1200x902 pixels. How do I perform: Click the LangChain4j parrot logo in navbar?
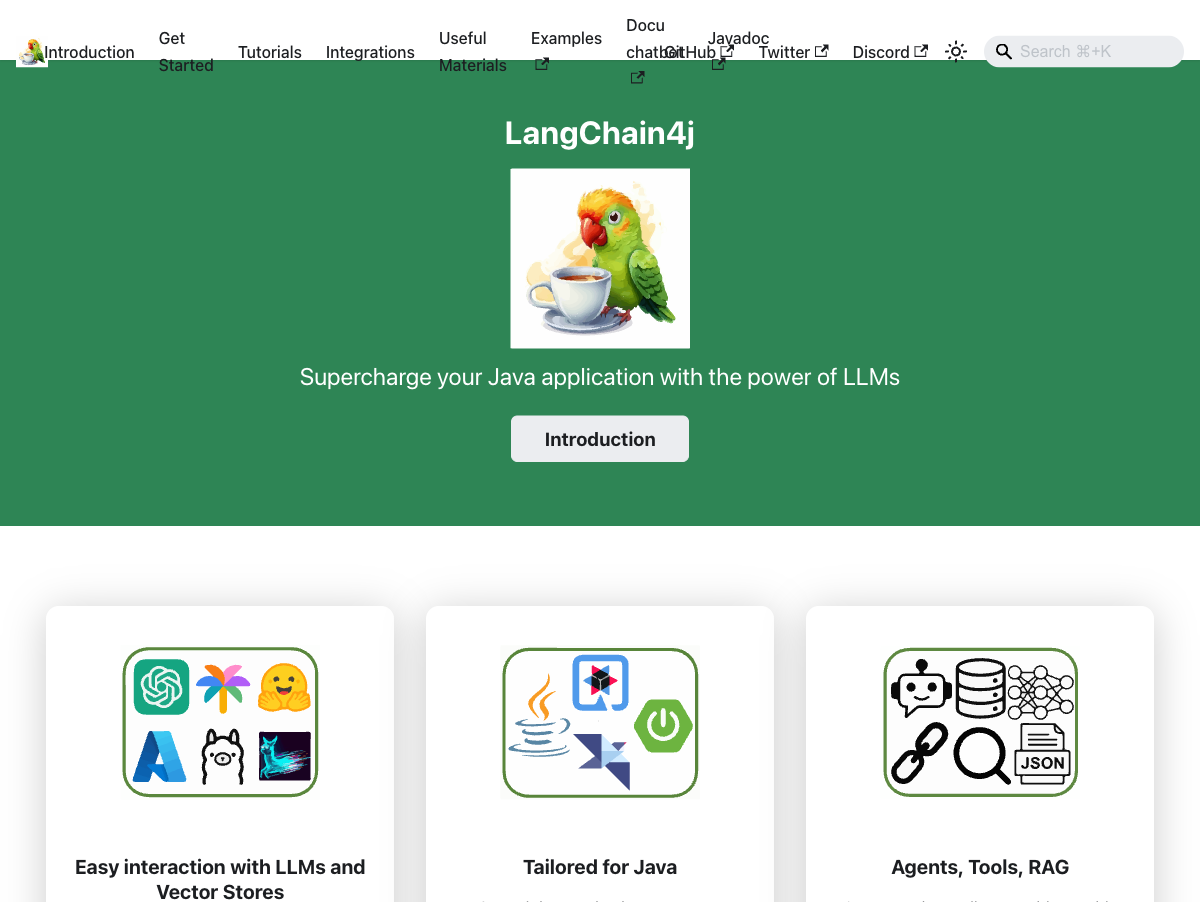pyautogui.click(x=31, y=52)
